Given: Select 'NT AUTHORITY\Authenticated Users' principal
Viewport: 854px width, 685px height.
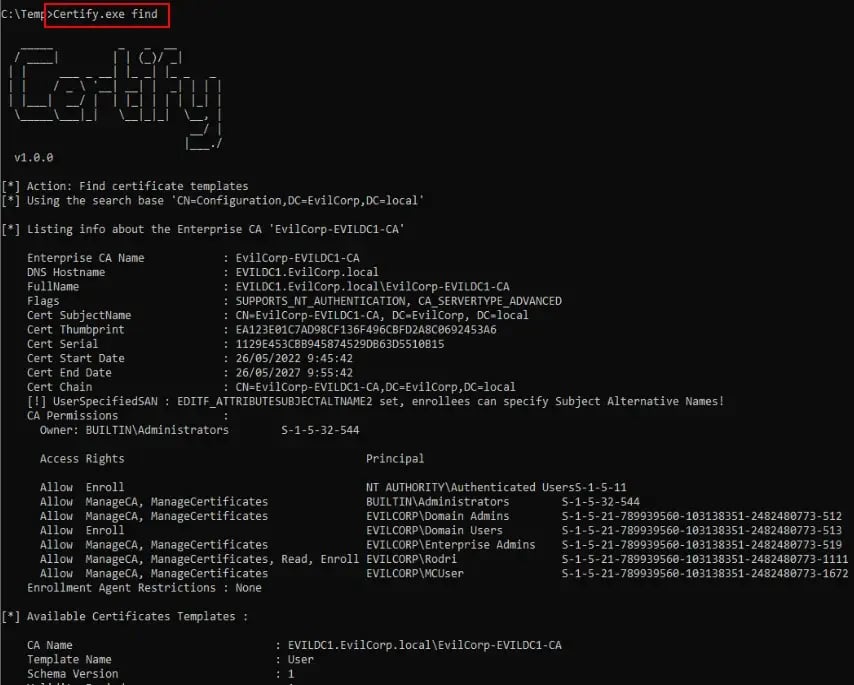Looking at the screenshot, I should tap(471, 487).
